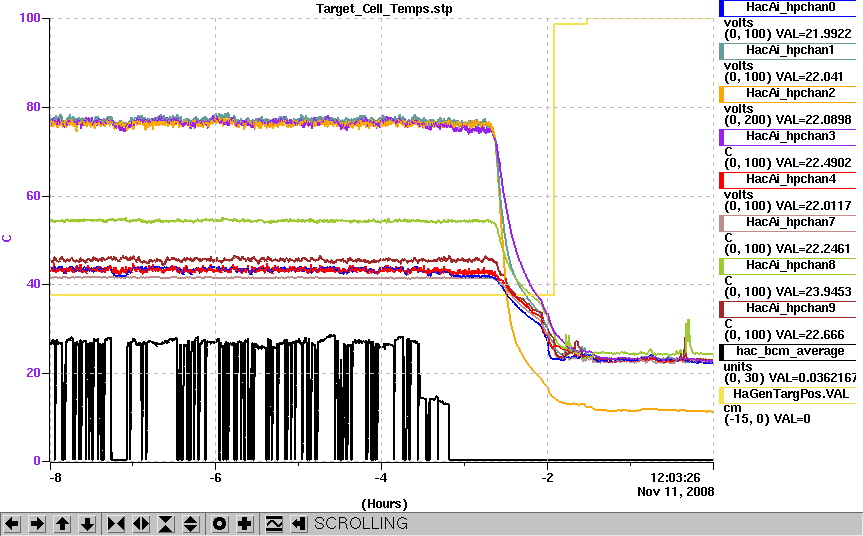Click the 80 tick on the y-axis
Image resolution: width=863 pixels, height=536 pixels.
pos(34,107)
